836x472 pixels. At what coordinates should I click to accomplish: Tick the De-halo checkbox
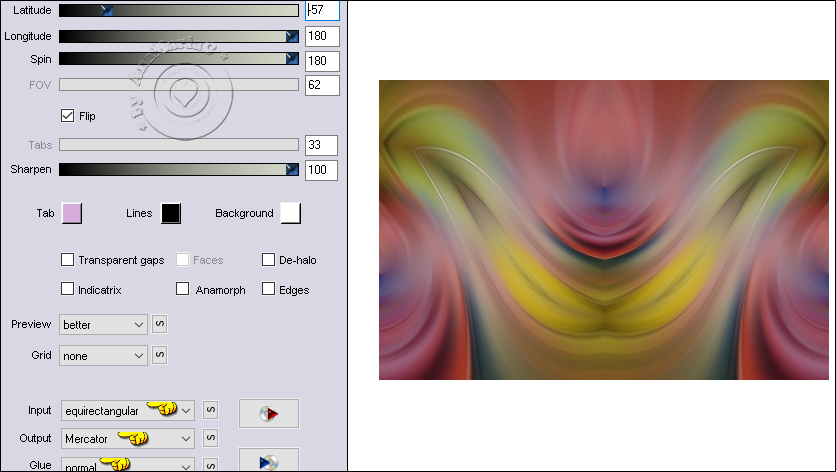click(269, 260)
